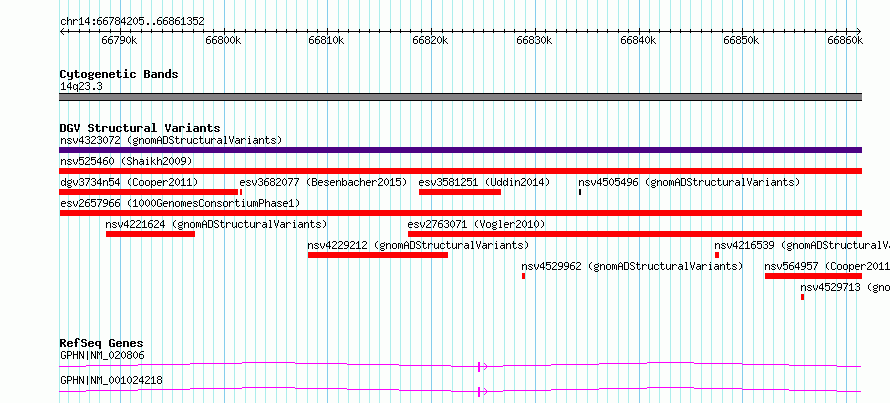
Task: Click the 14q23.3 cytogenetic band bar
Action: click(x=460, y=97)
